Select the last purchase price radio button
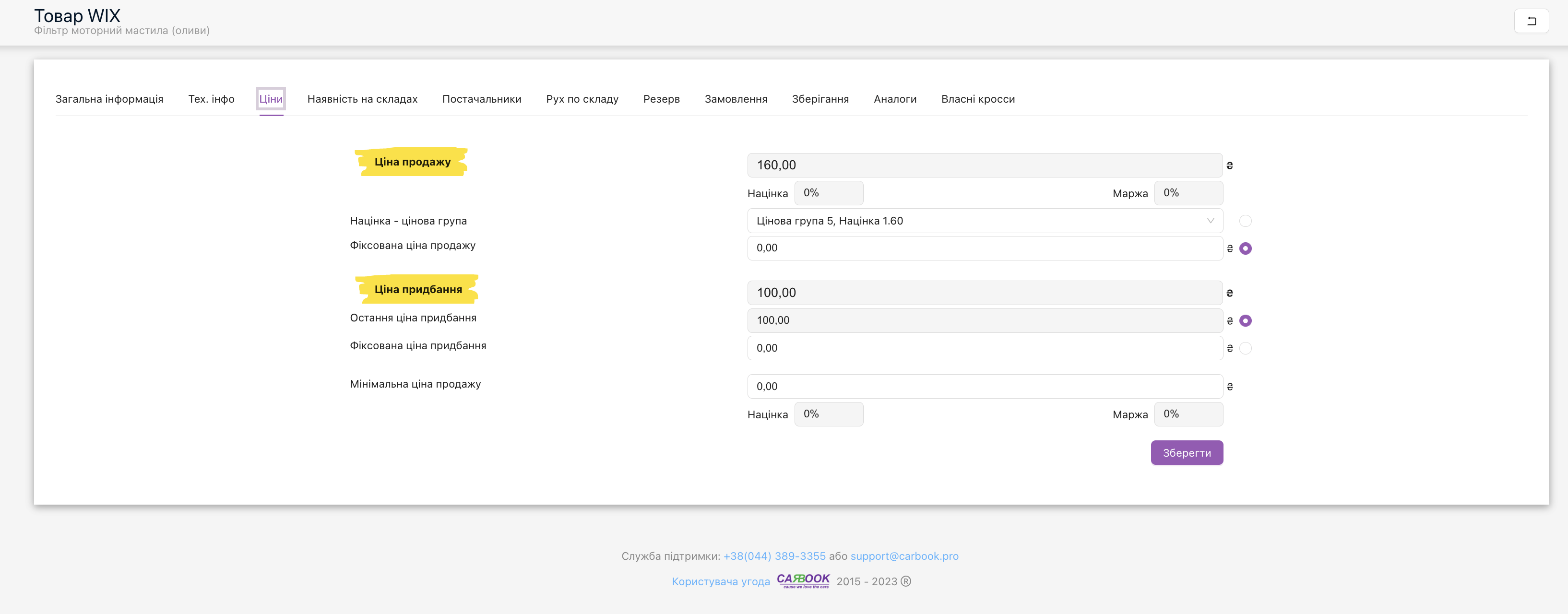 pos(1245,321)
